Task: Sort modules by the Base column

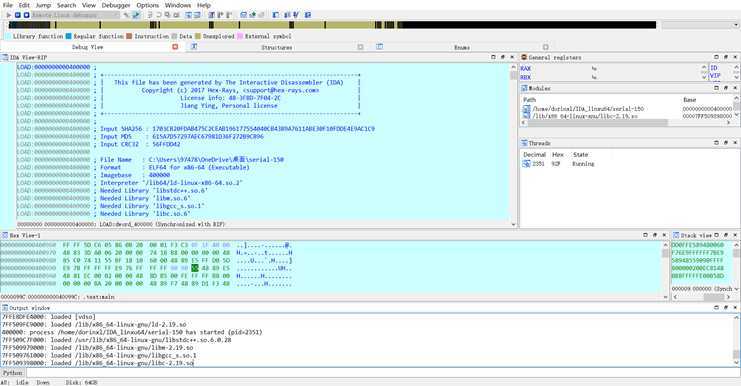Action: (x=689, y=100)
